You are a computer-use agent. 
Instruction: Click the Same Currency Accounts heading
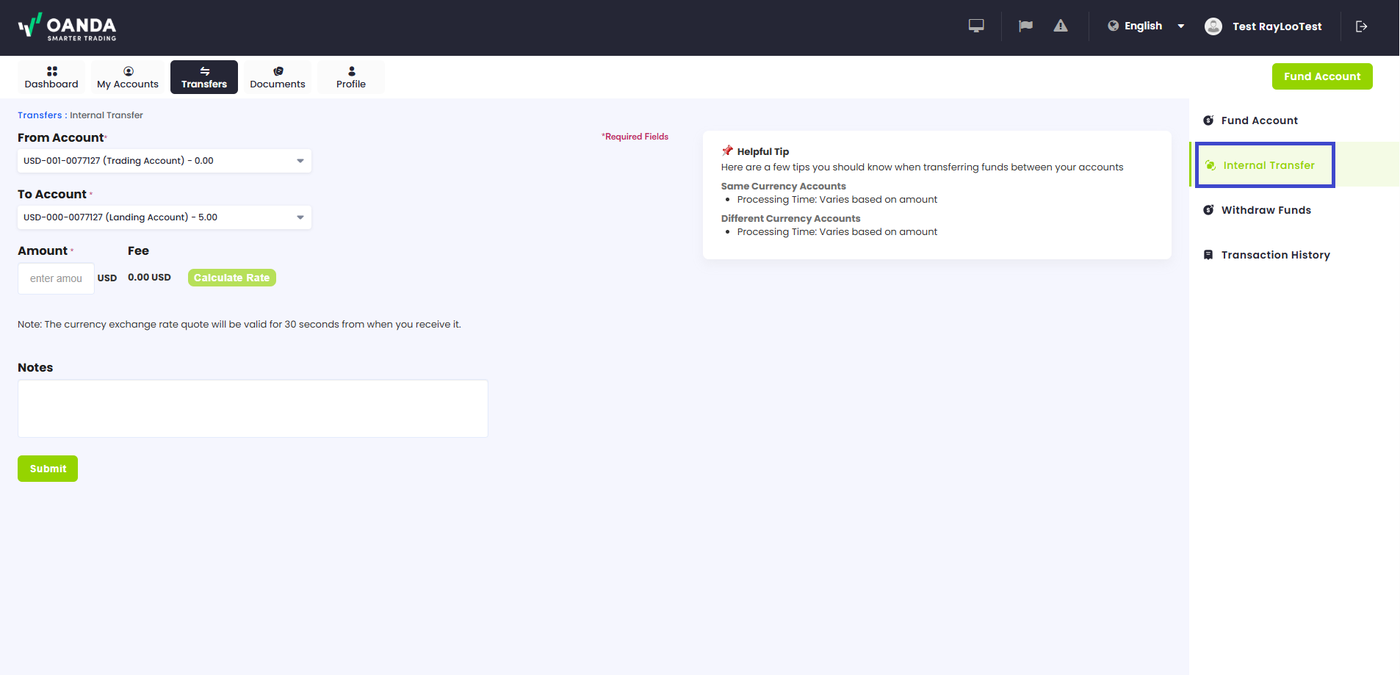pyautogui.click(x=783, y=186)
